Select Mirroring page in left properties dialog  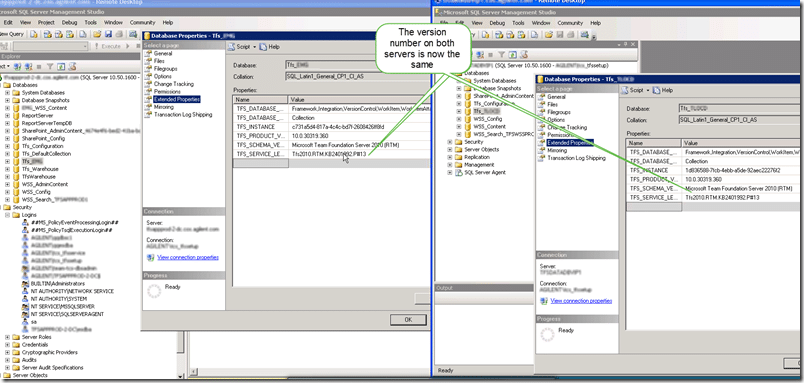[x=164, y=107]
